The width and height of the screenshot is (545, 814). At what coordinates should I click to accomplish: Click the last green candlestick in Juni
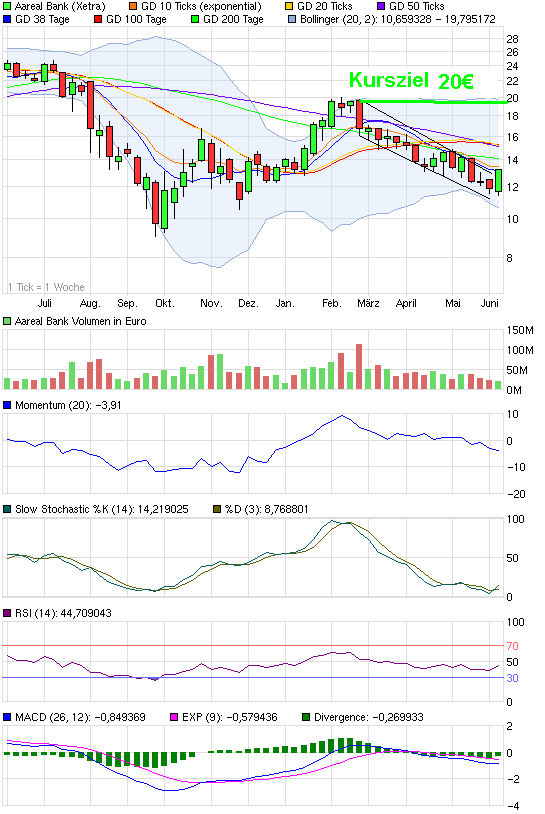(498, 181)
